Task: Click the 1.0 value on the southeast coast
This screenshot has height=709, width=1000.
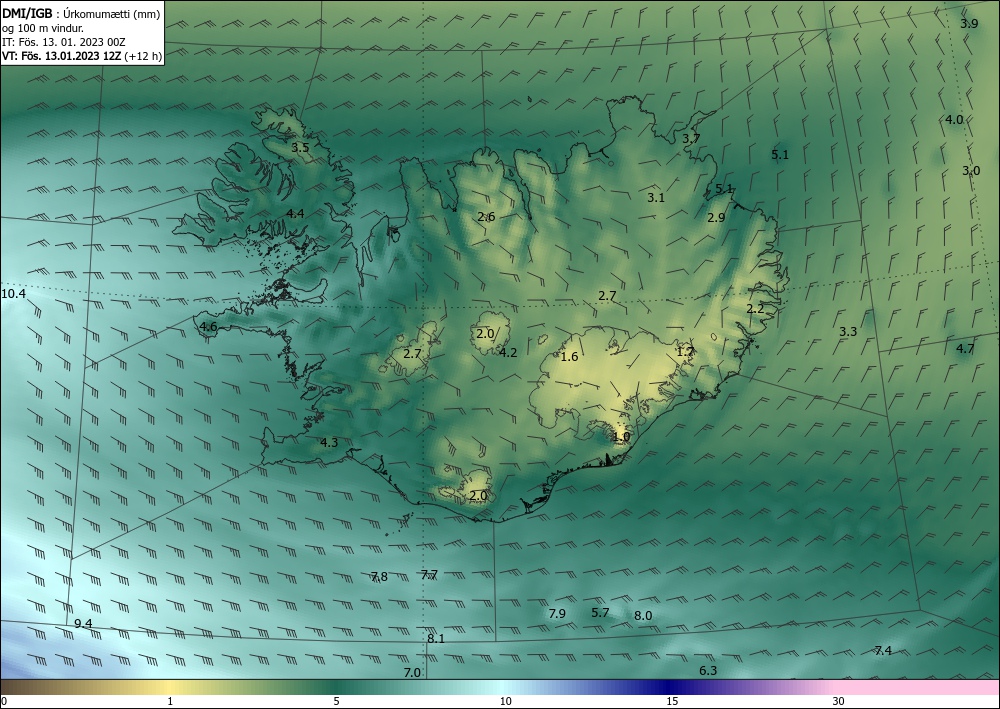Action: click(621, 437)
